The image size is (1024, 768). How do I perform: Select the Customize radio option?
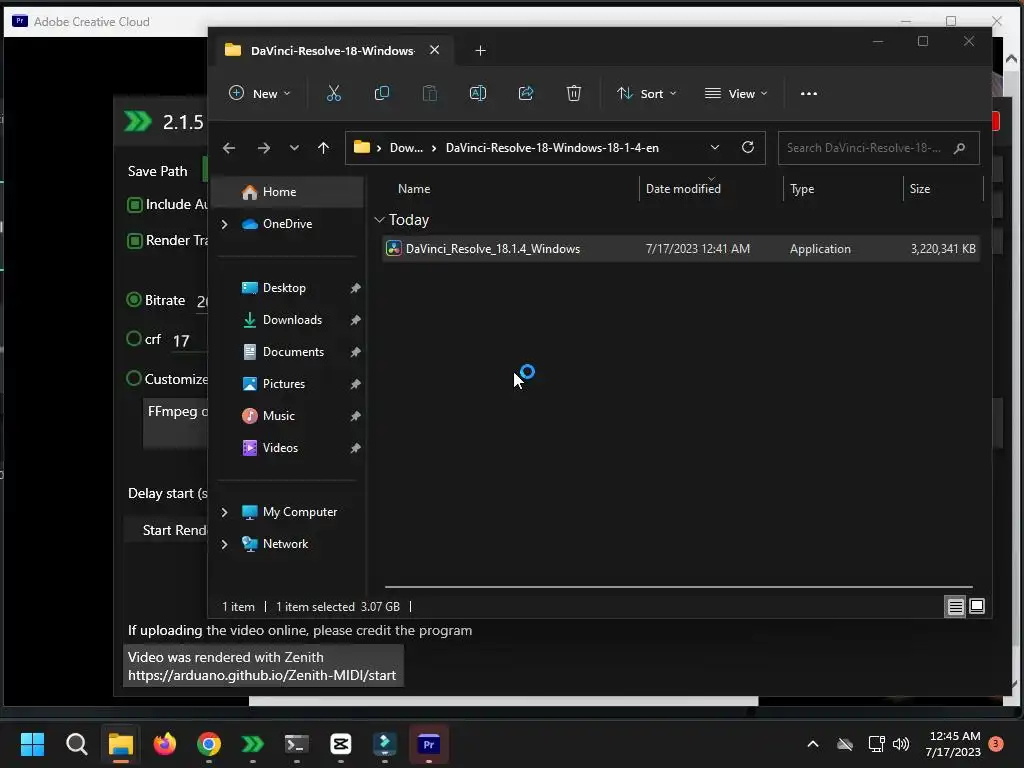134,378
